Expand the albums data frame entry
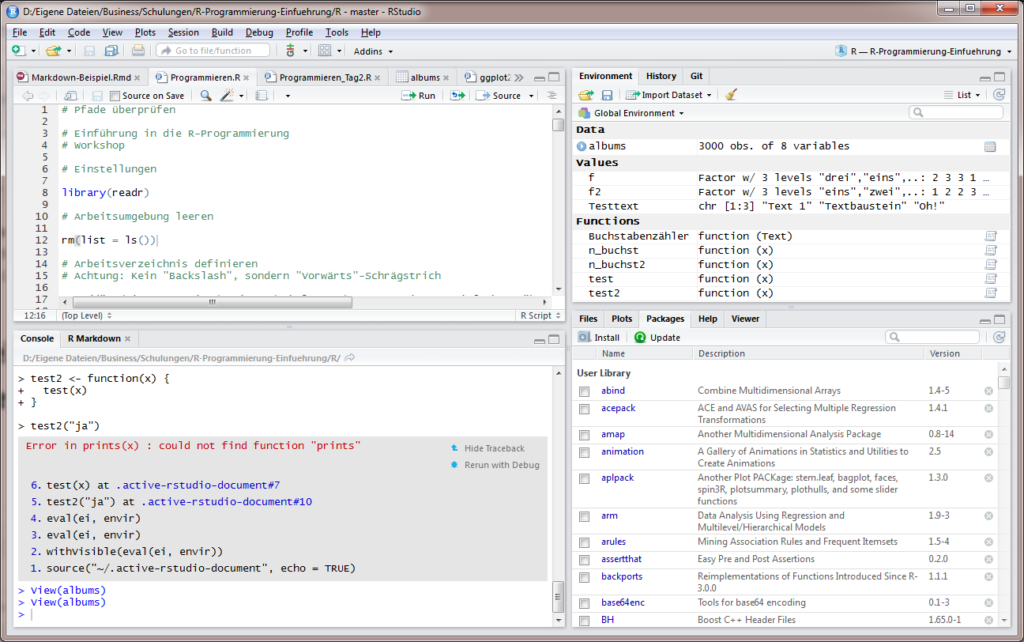The width and height of the screenshot is (1024, 642). click(581, 146)
